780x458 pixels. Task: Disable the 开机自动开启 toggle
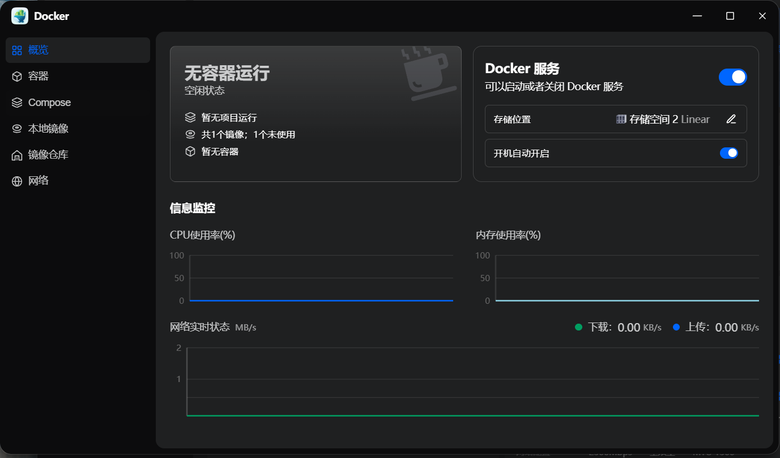(729, 153)
